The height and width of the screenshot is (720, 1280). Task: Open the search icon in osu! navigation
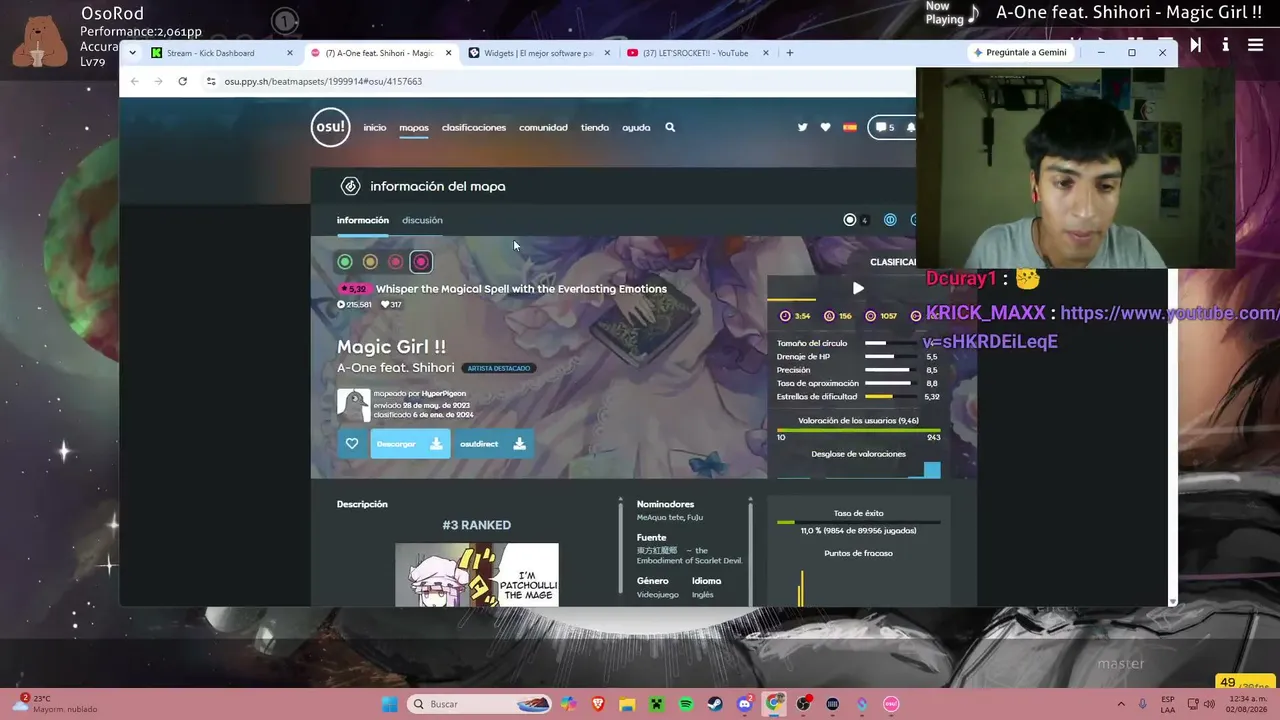coord(670,127)
